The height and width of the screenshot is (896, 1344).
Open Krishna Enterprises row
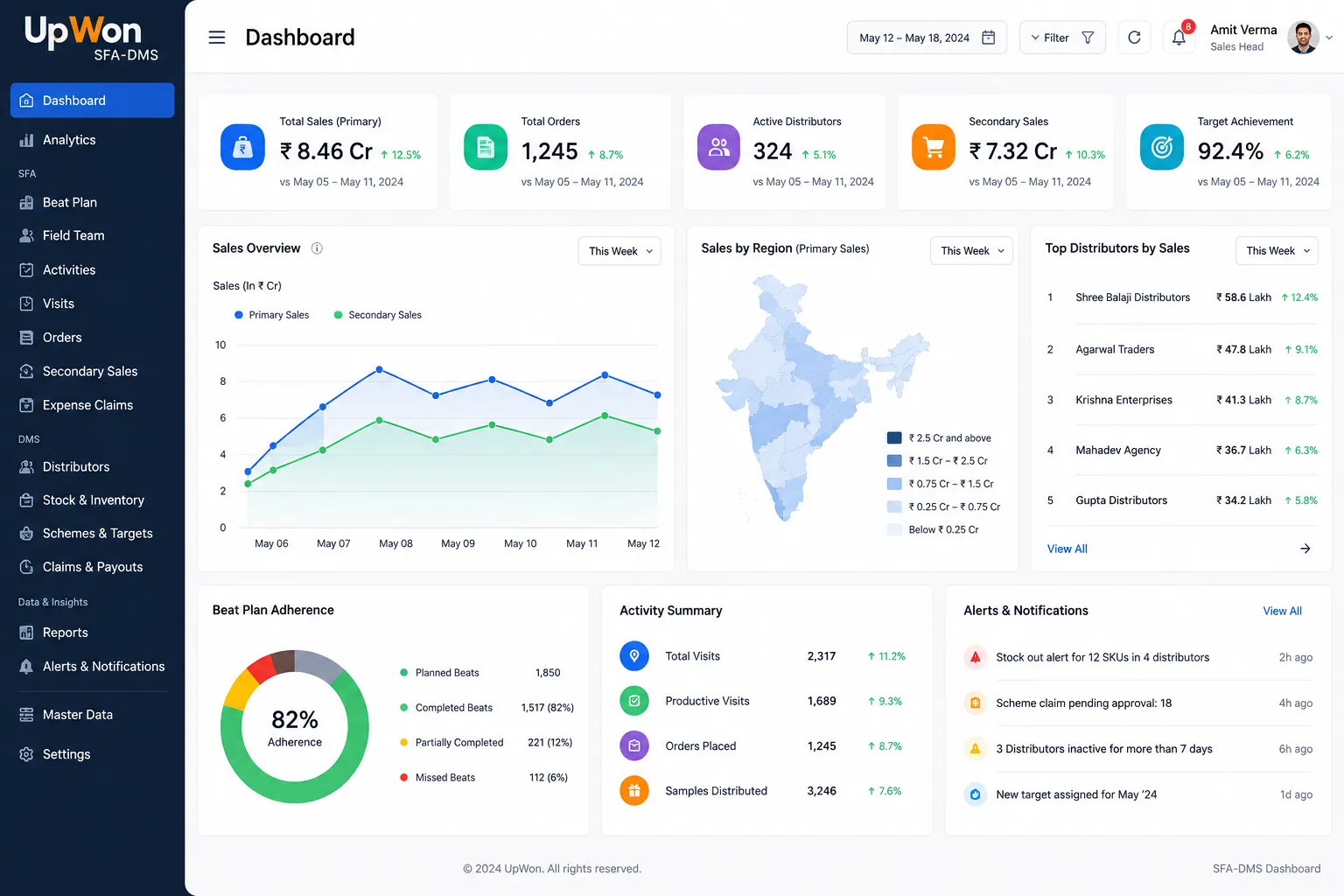click(x=1182, y=400)
